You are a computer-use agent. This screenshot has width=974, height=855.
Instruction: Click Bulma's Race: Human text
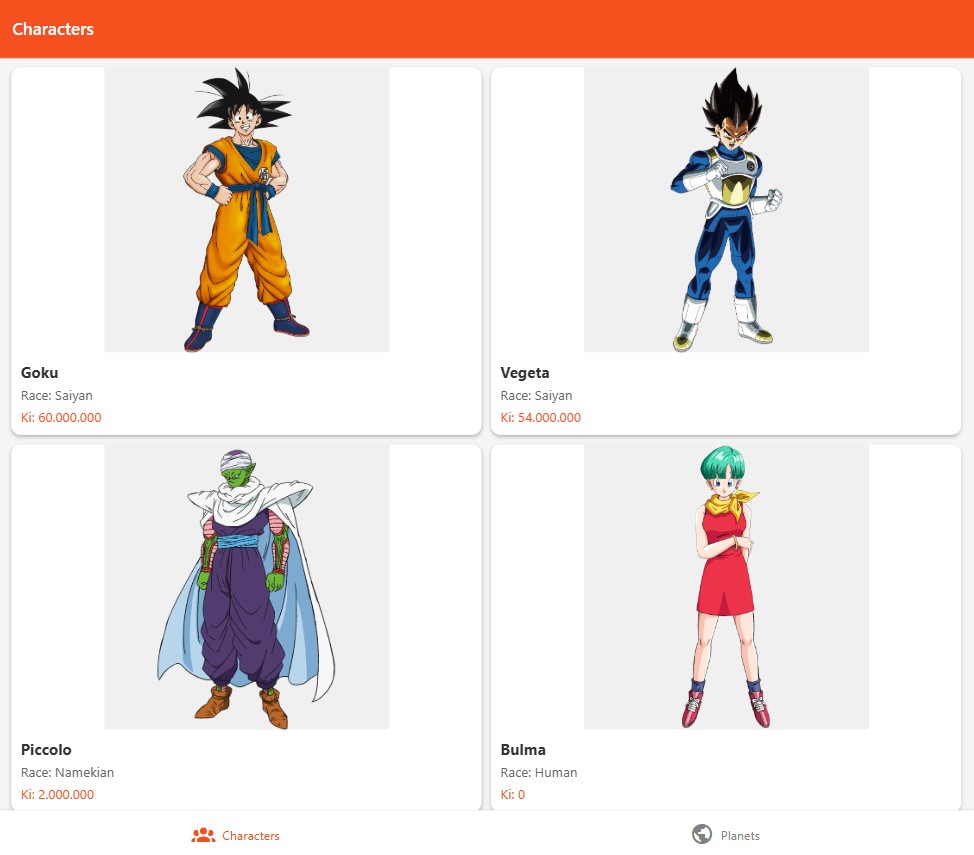539,772
